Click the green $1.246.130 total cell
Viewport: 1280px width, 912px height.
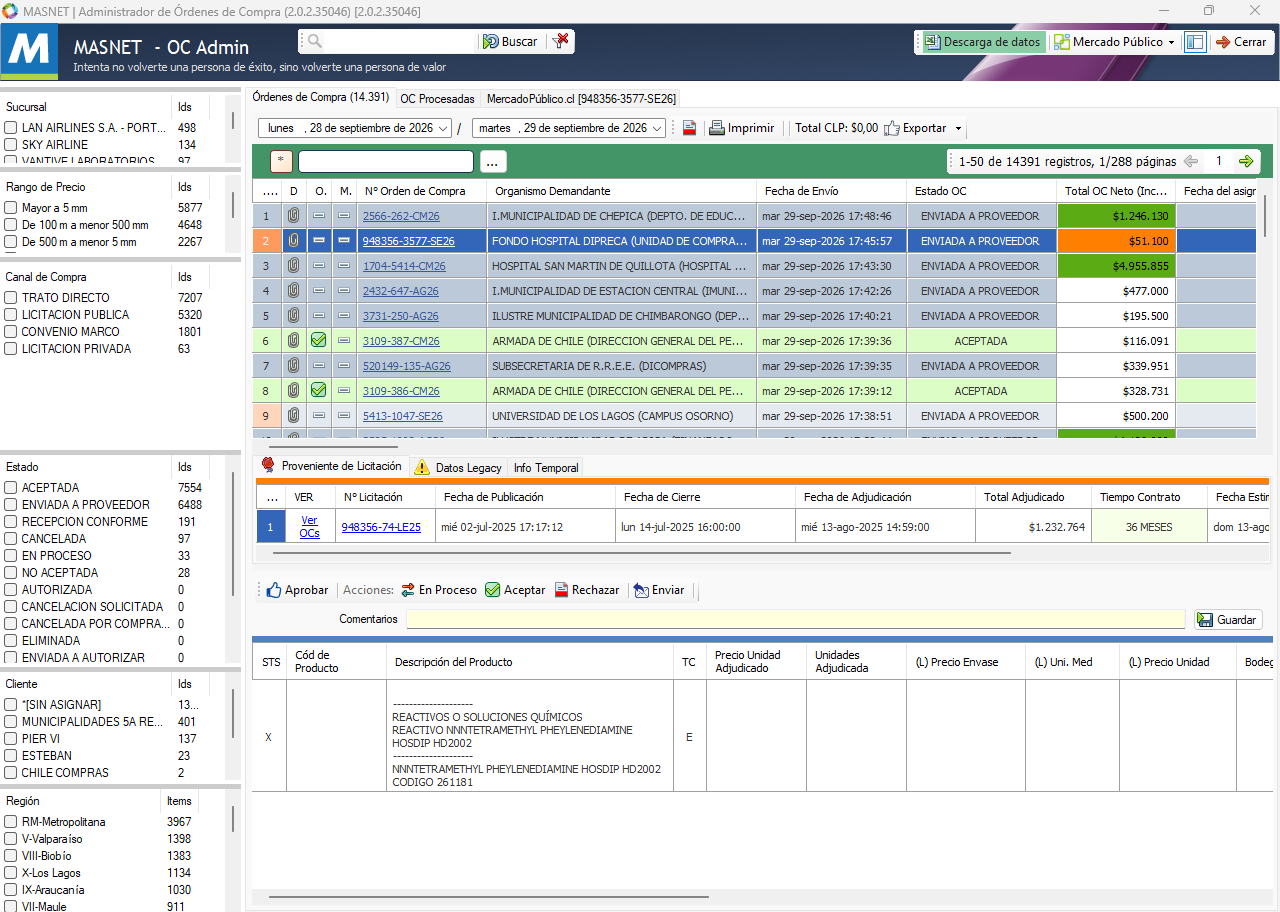tap(1116, 215)
